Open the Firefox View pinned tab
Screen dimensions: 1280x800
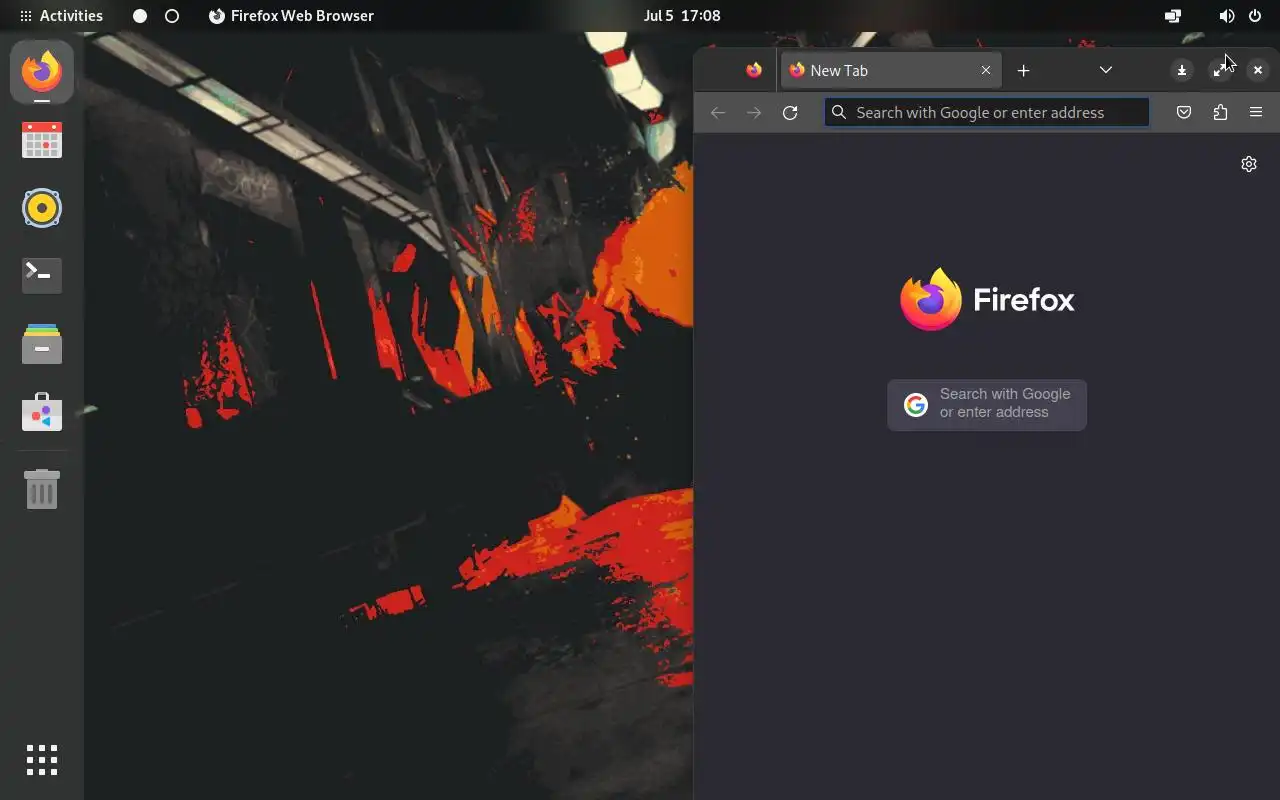754,70
